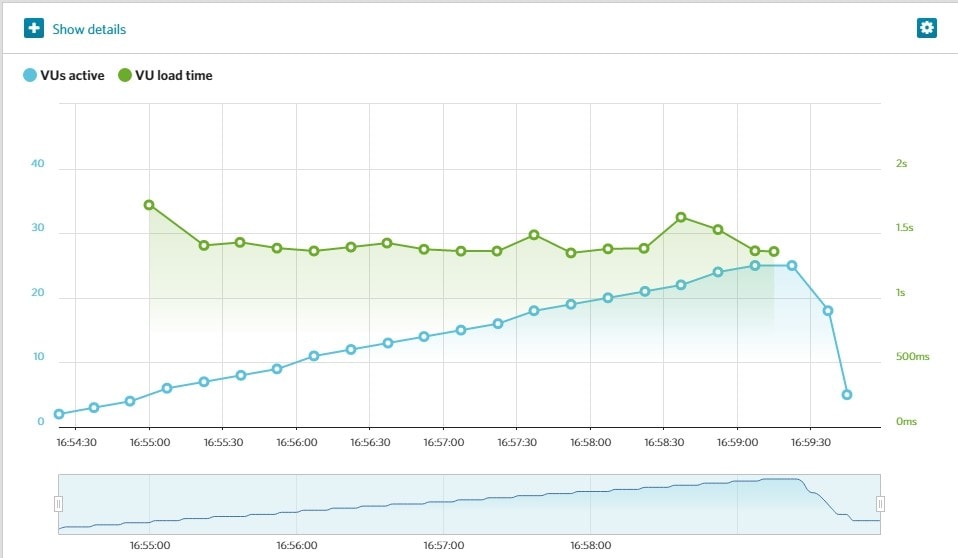Click the right handle of the range navigator
The width and height of the screenshot is (958, 558).
point(880,504)
